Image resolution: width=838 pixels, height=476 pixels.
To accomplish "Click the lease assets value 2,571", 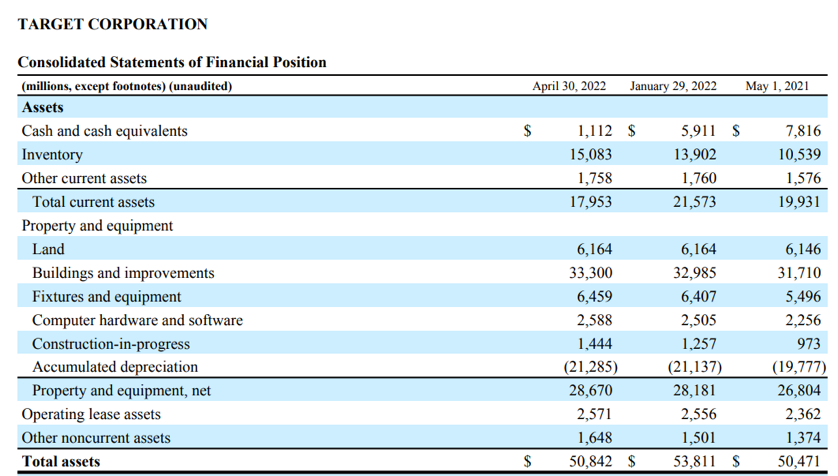I will click(x=595, y=414).
